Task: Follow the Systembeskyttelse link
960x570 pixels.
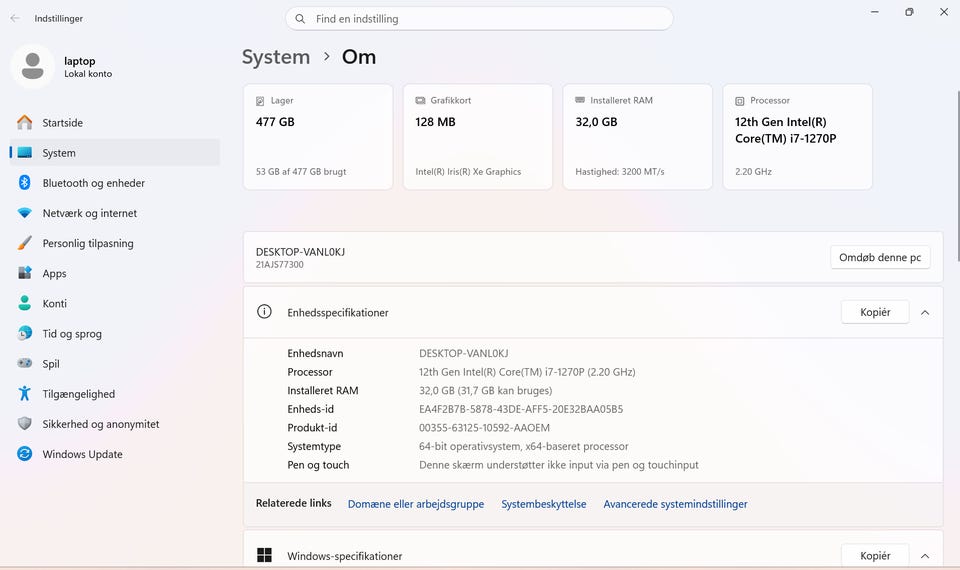Action: [x=544, y=504]
